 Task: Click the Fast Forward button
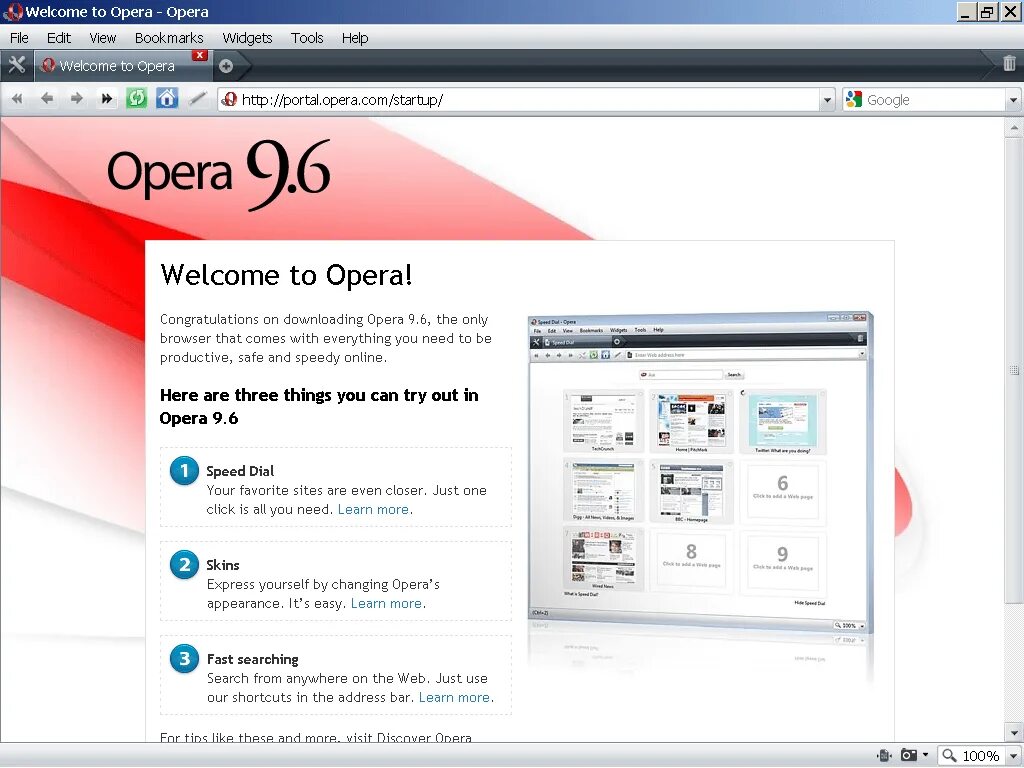pos(106,99)
